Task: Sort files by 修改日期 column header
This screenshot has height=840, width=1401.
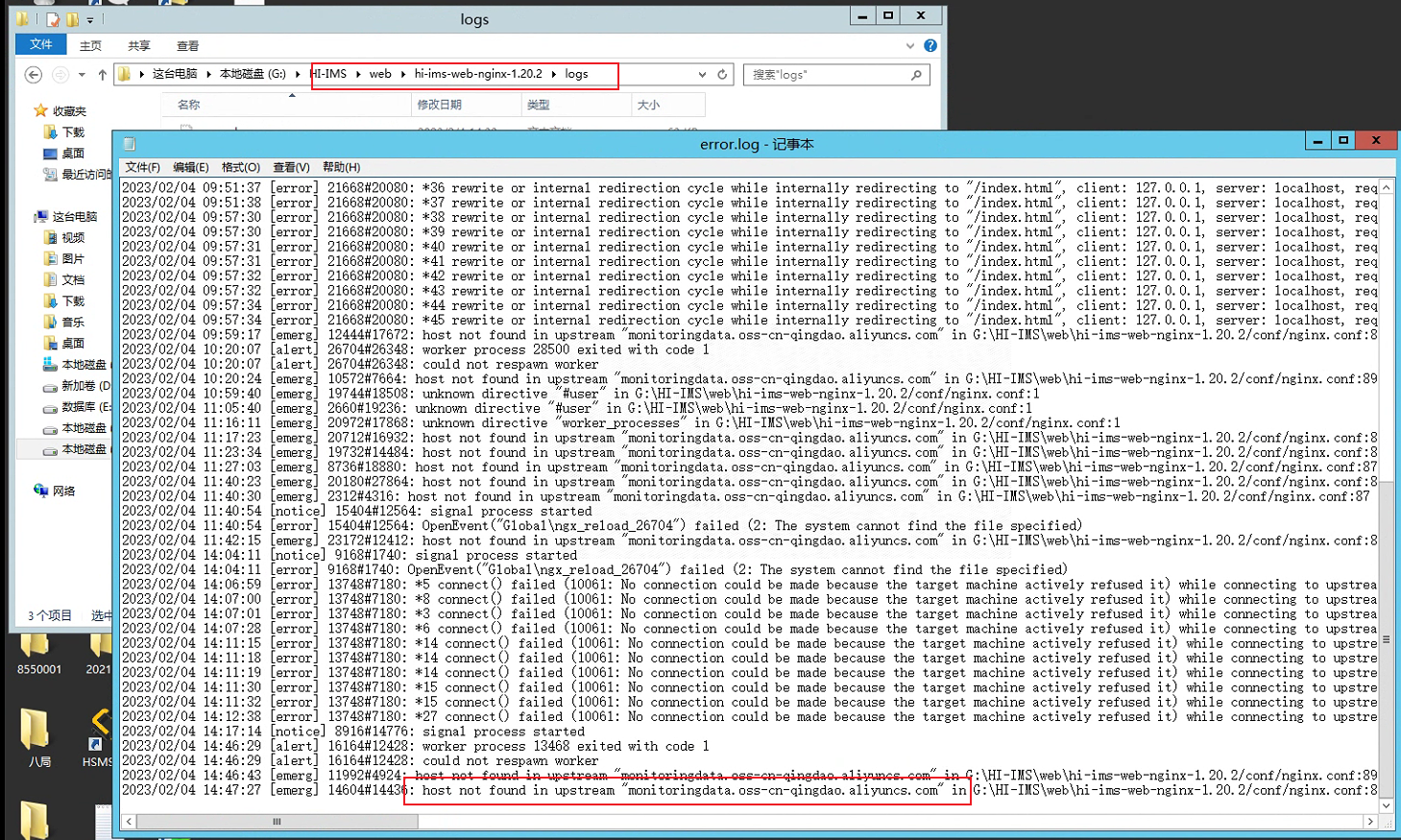Action: click(439, 105)
